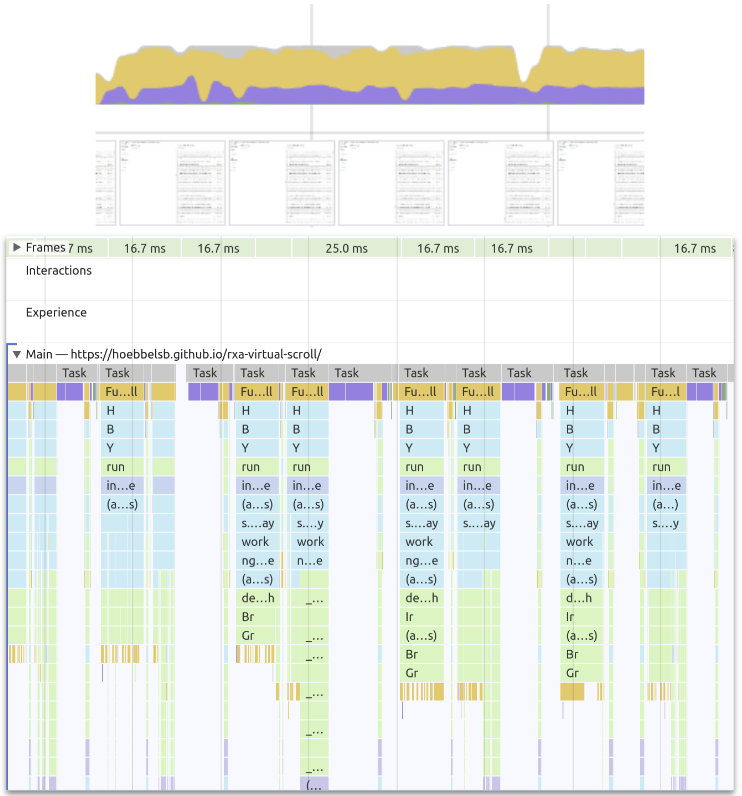
Task: Select the rightmost Task block
Action: point(704,373)
